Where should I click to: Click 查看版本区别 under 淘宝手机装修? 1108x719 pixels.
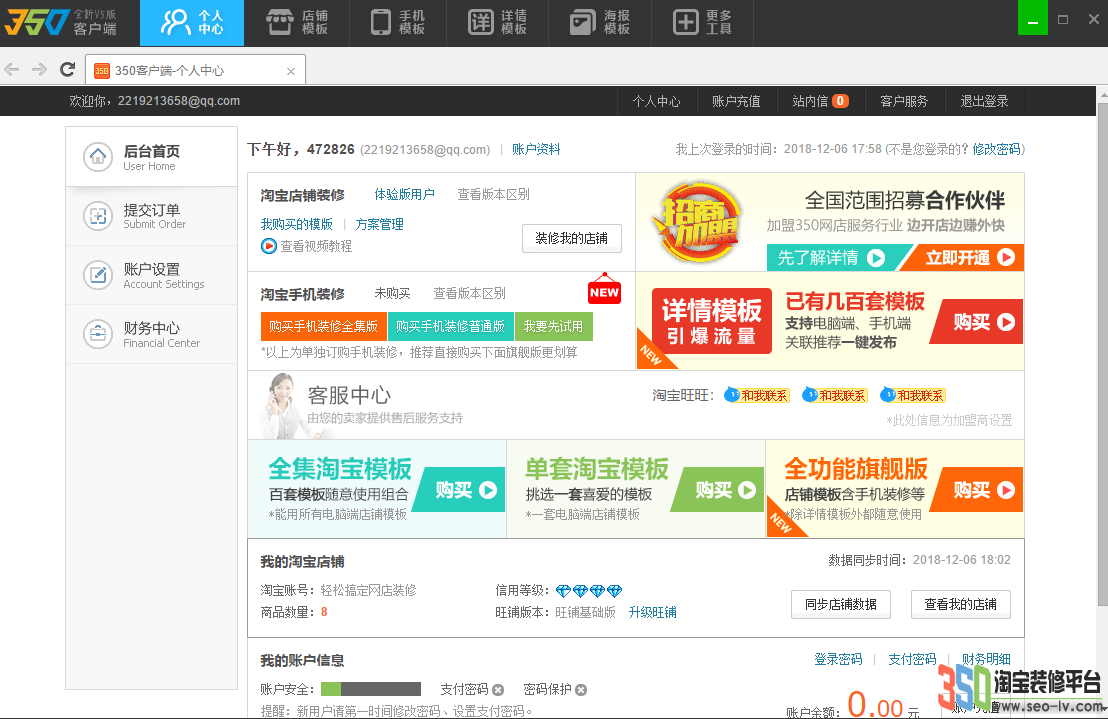pos(469,293)
